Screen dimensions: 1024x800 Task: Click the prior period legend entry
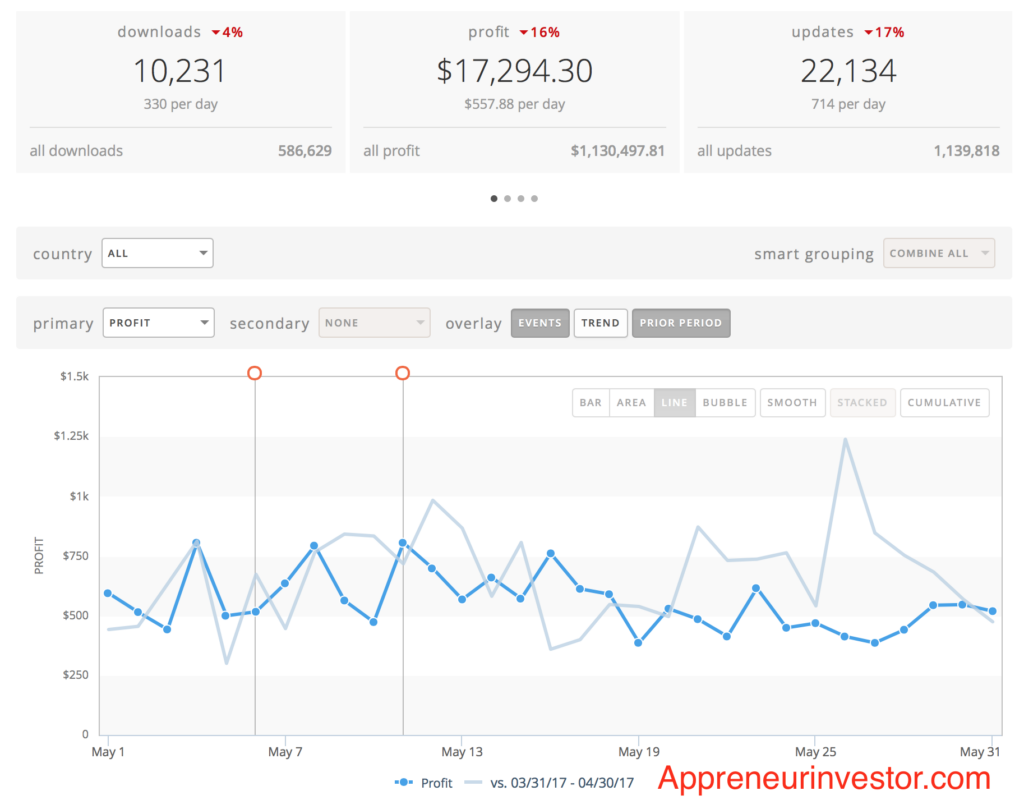(548, 783)
